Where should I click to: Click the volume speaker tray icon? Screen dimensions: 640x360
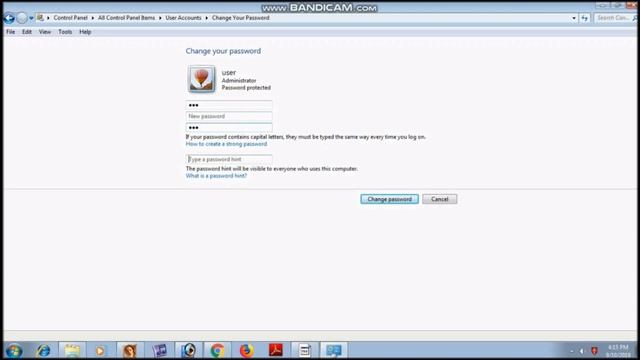point(582,351)
